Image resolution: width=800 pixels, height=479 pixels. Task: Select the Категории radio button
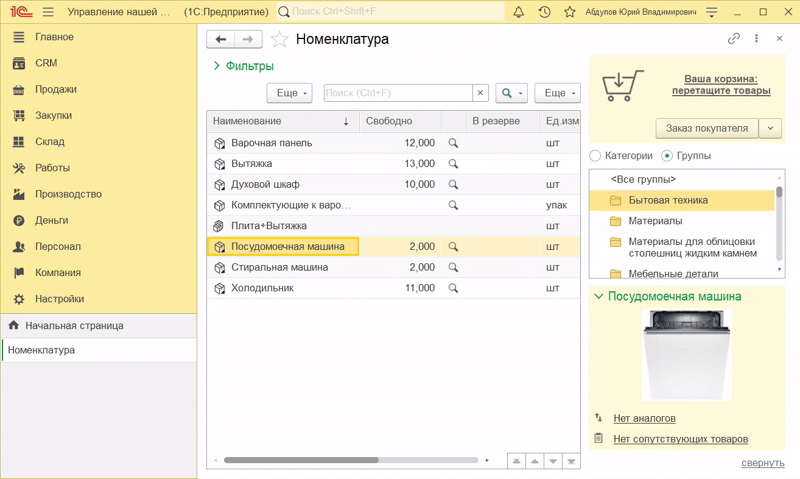[x=596, y=156]
